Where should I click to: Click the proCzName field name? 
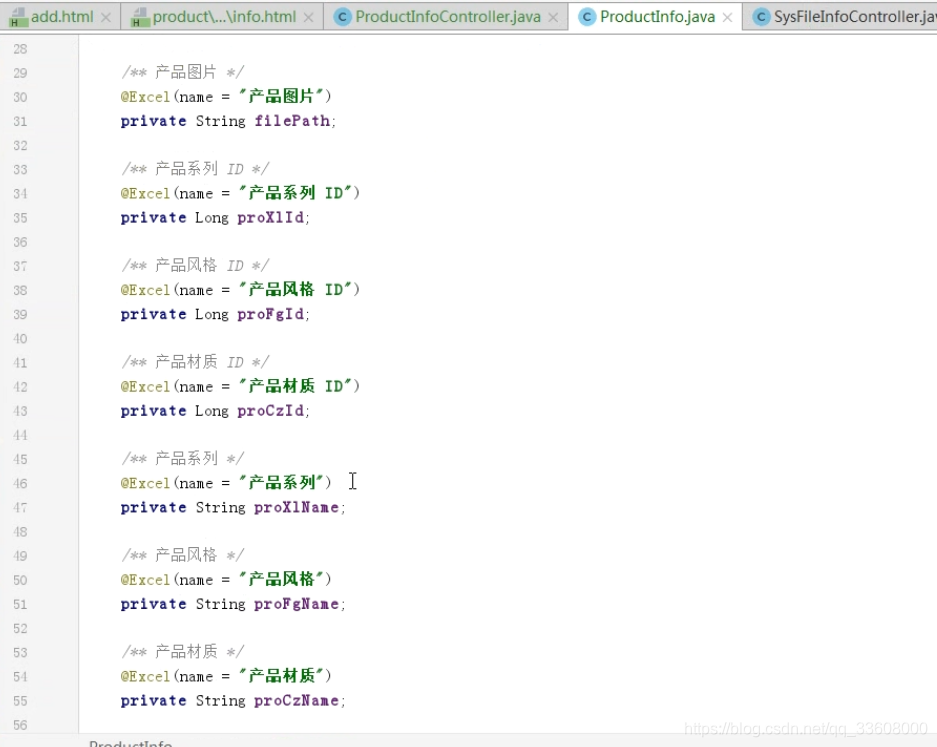296,701
